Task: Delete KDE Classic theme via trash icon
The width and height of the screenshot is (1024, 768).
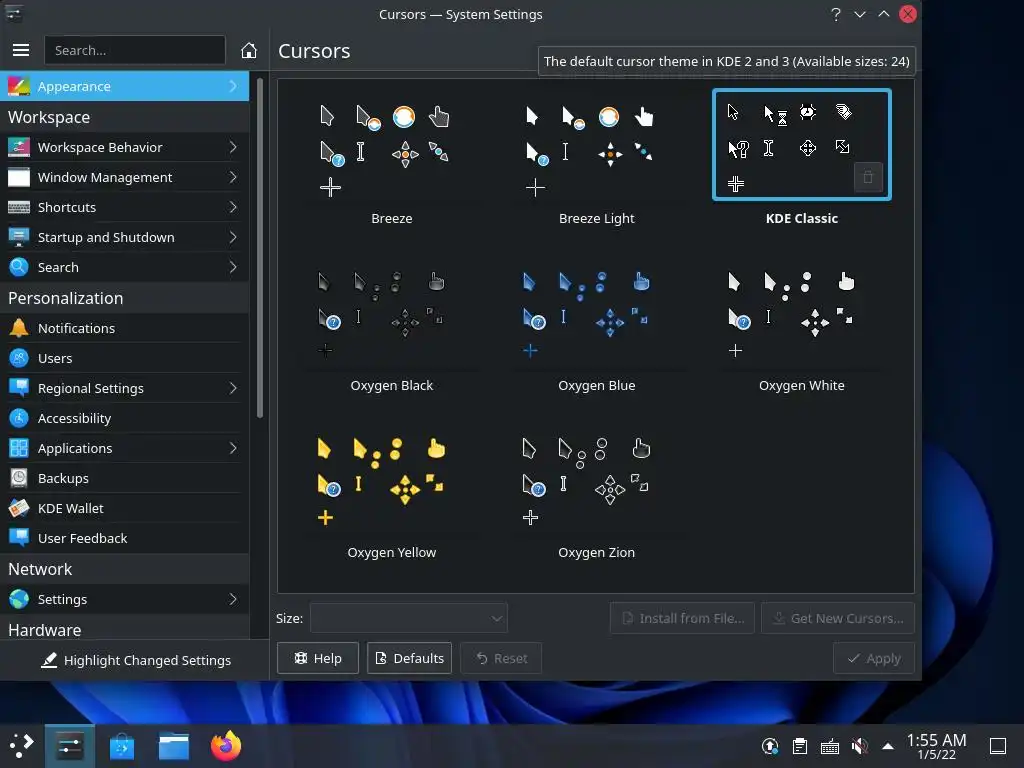Action: click(868, 177)
